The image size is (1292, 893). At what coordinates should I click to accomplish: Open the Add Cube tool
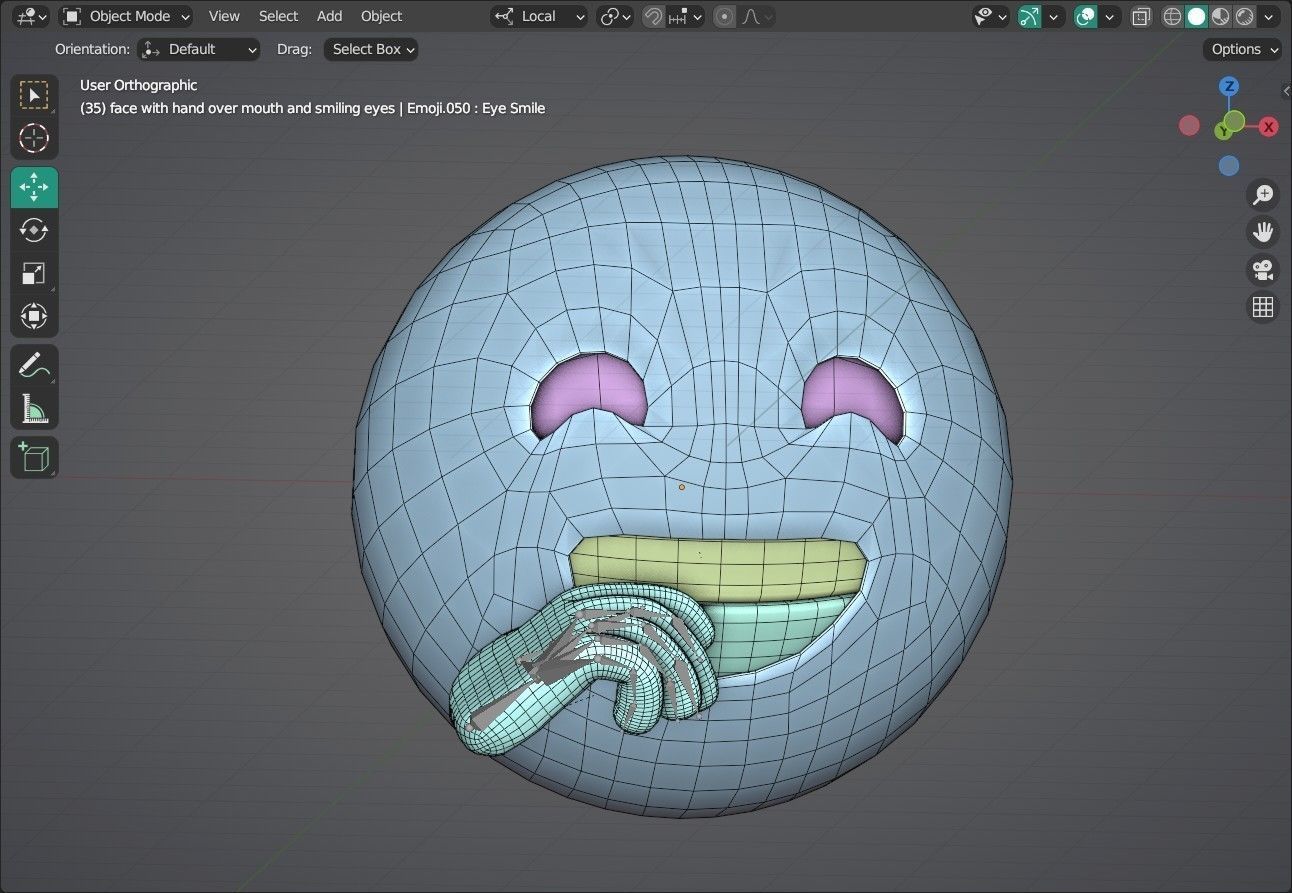(34, 457)
